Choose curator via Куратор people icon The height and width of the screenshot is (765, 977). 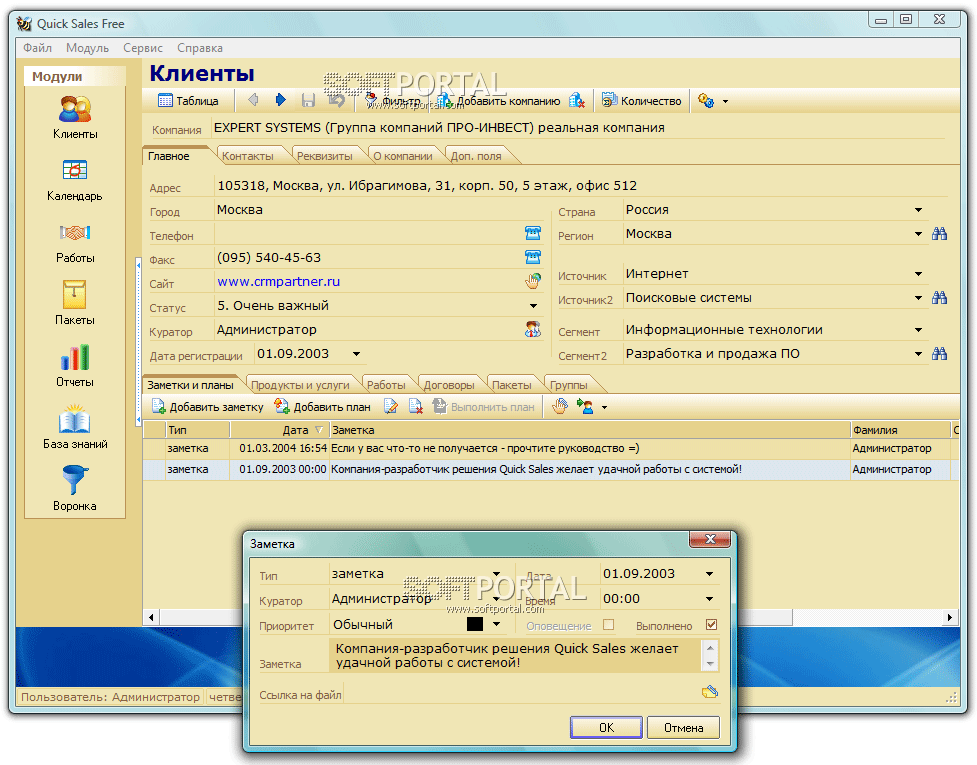pyautogui.click(x=533, y=329)
